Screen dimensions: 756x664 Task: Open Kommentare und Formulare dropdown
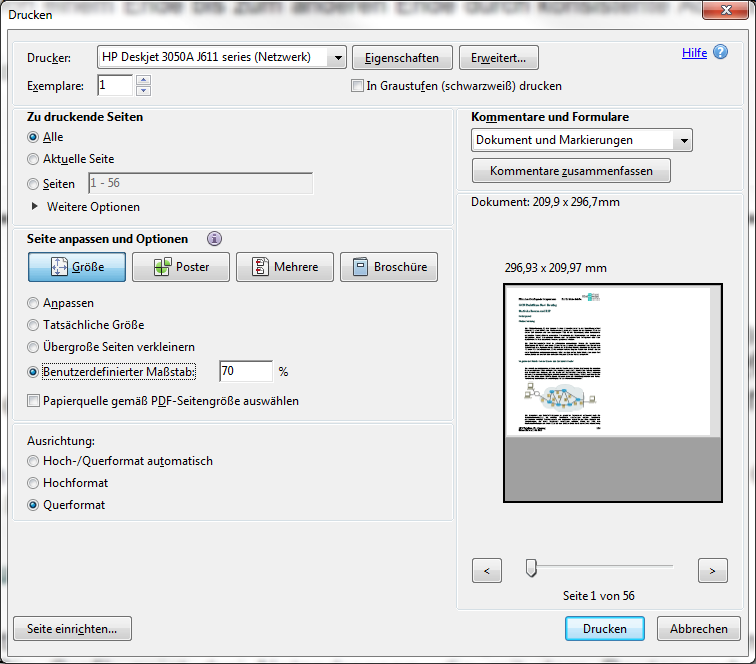point(582,141)
